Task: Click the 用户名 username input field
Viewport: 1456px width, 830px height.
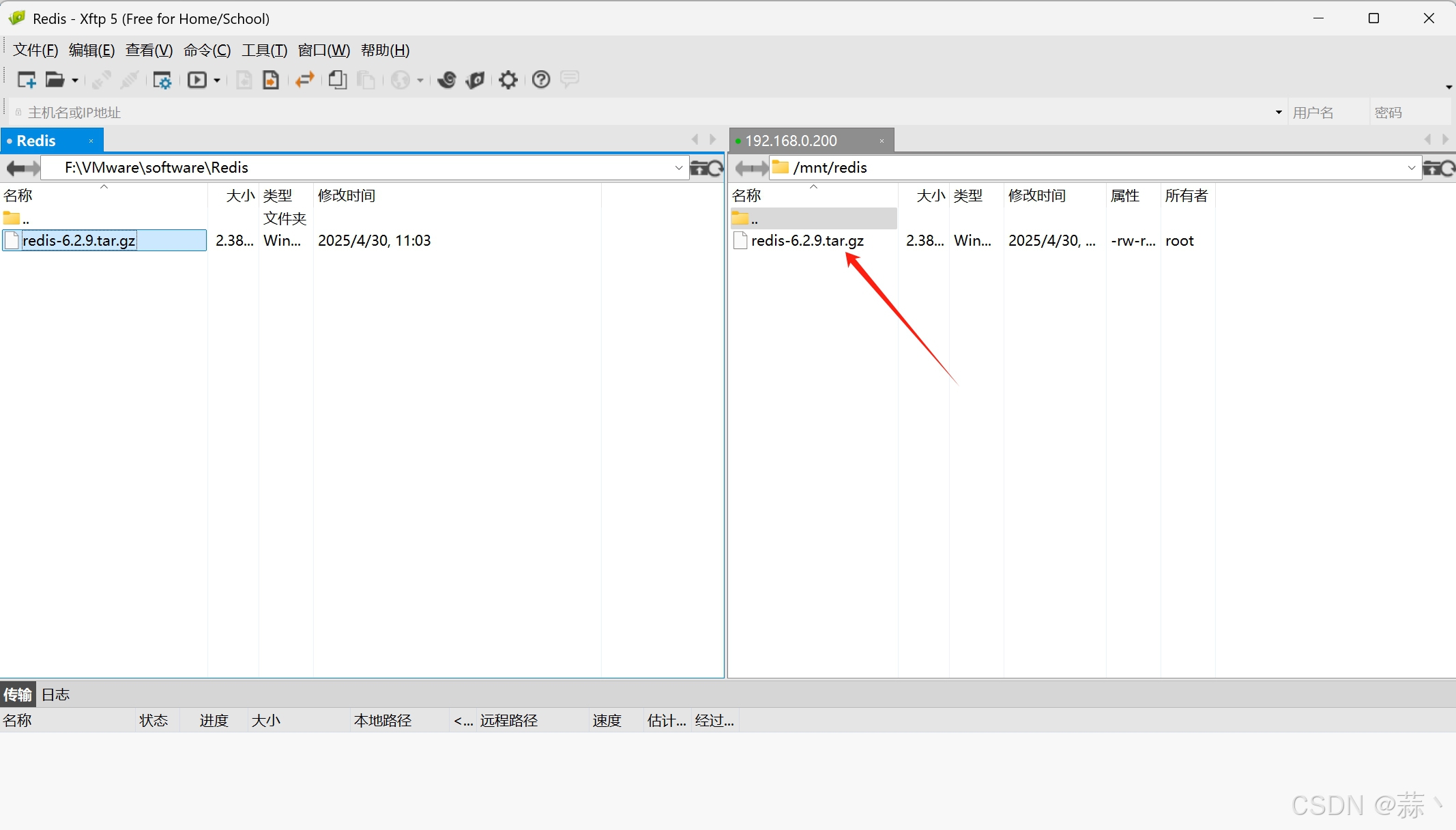Action: 1326,113
